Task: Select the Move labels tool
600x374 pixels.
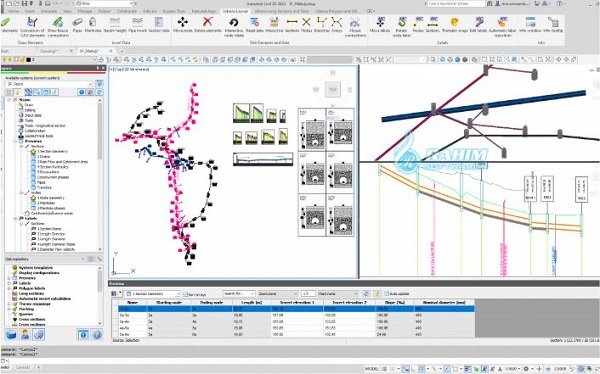Action: click(x=380, y=25)
